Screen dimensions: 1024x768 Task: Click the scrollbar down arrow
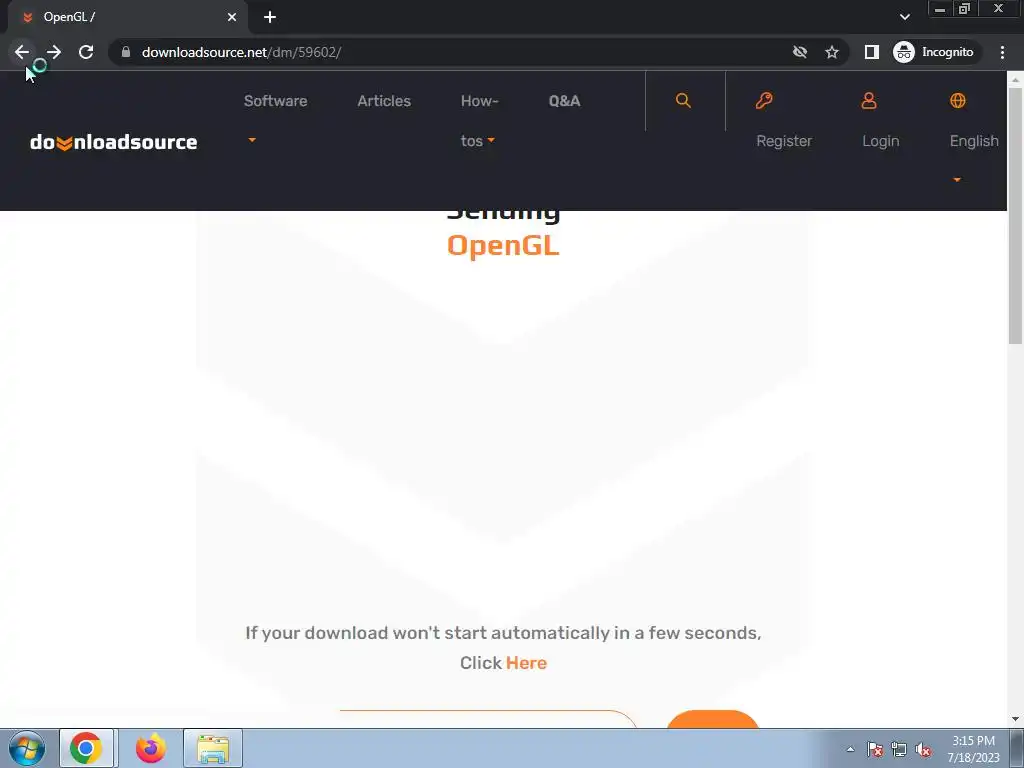pos(1015,719)
